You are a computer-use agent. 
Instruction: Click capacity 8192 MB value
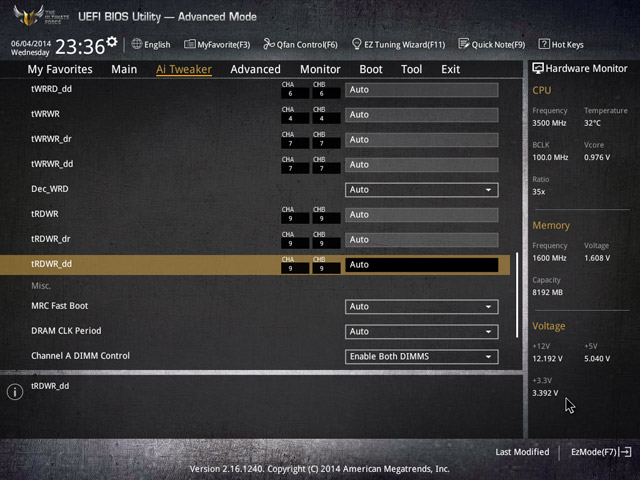pyautogui.click(x=547, y=292)
